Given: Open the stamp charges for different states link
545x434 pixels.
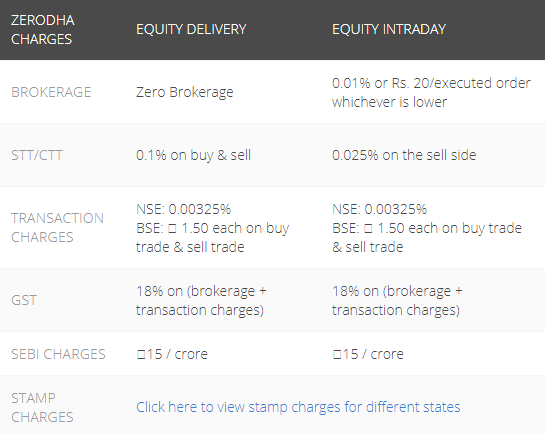Looking at the screenshot, I should [298, 407].
